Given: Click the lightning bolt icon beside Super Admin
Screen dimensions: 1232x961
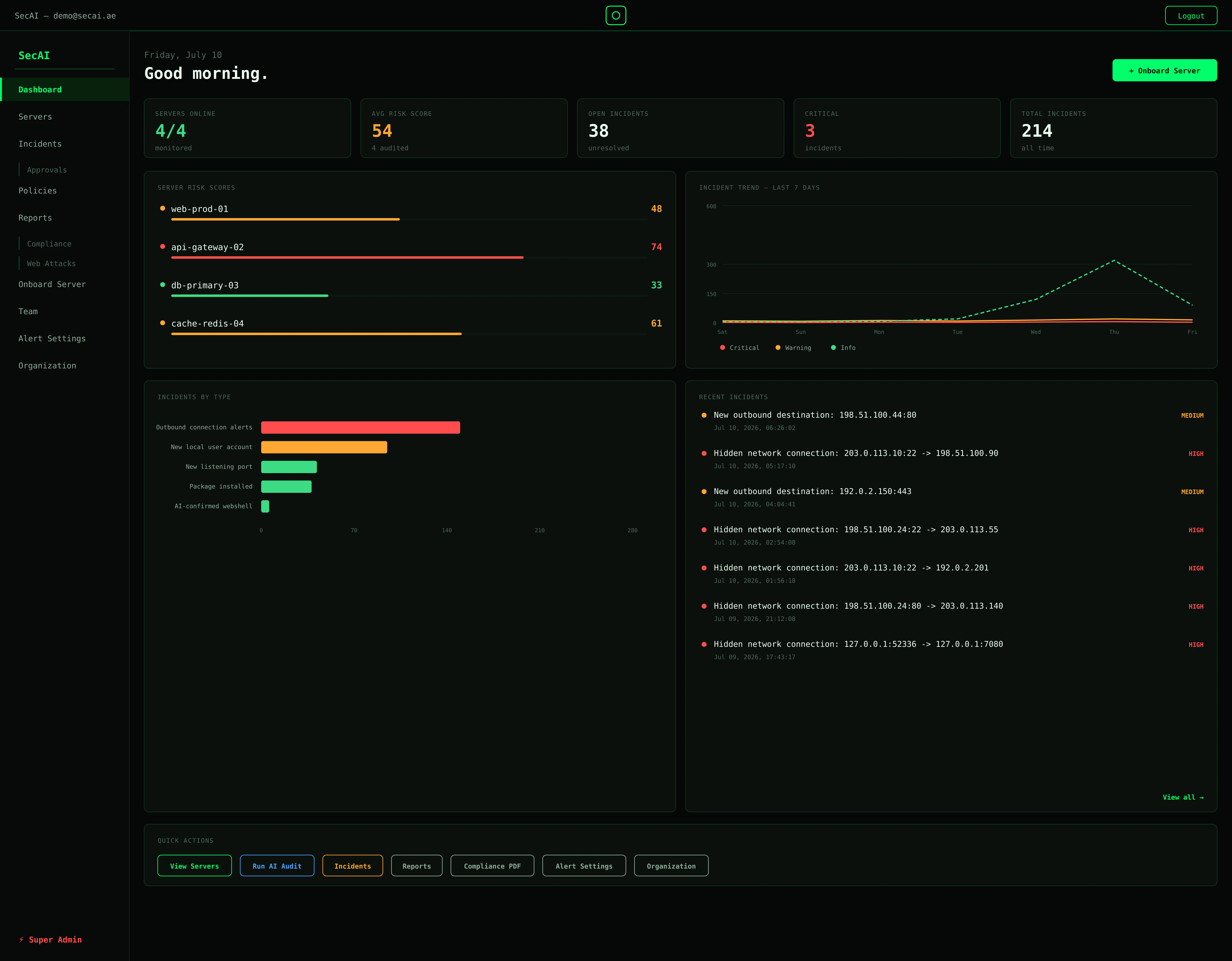Looking at the screenshot, I should (x=21, y=940).
